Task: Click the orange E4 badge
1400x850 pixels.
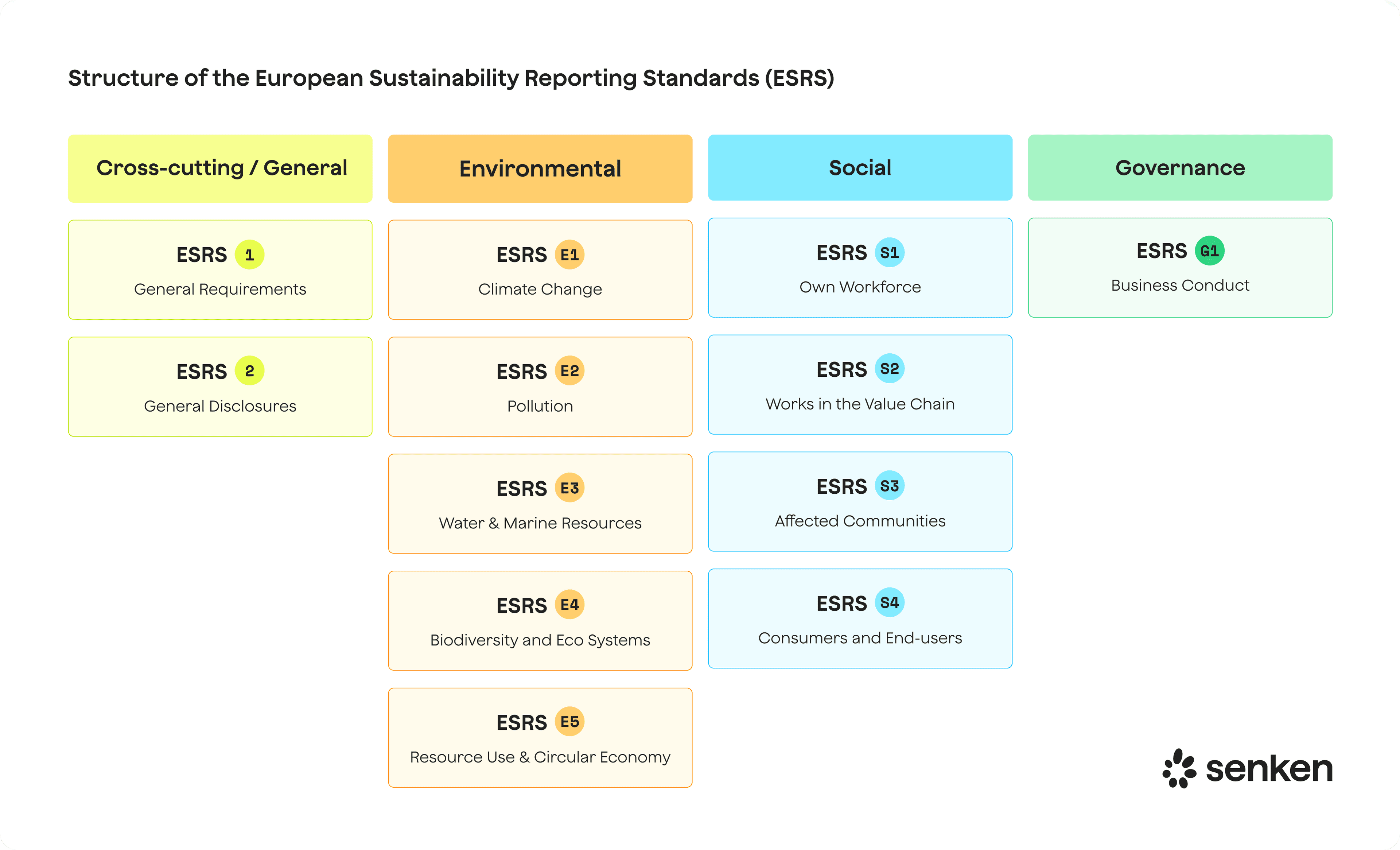Action: 569,605
